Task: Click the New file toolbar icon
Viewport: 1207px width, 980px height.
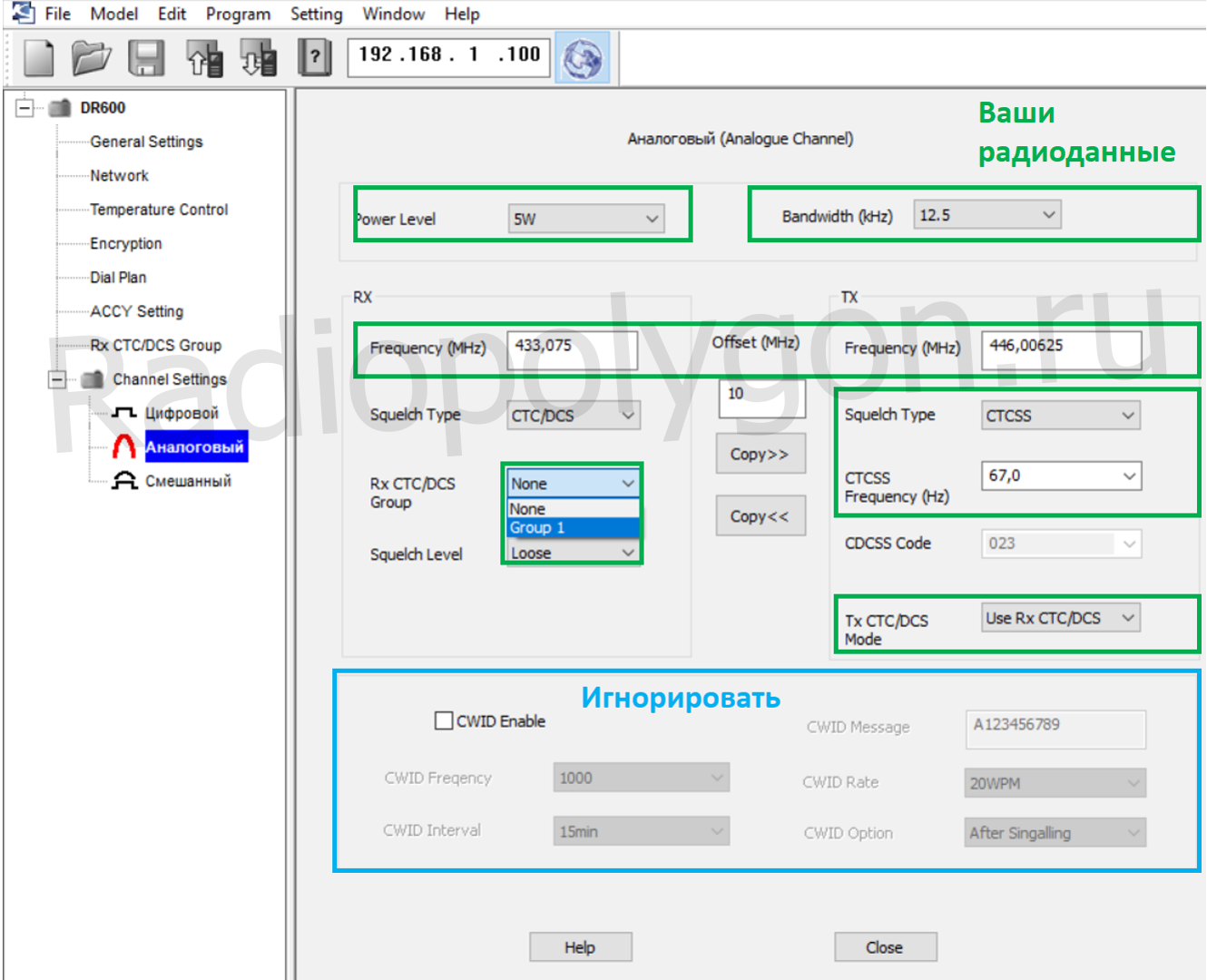Action: click(38, 59)
